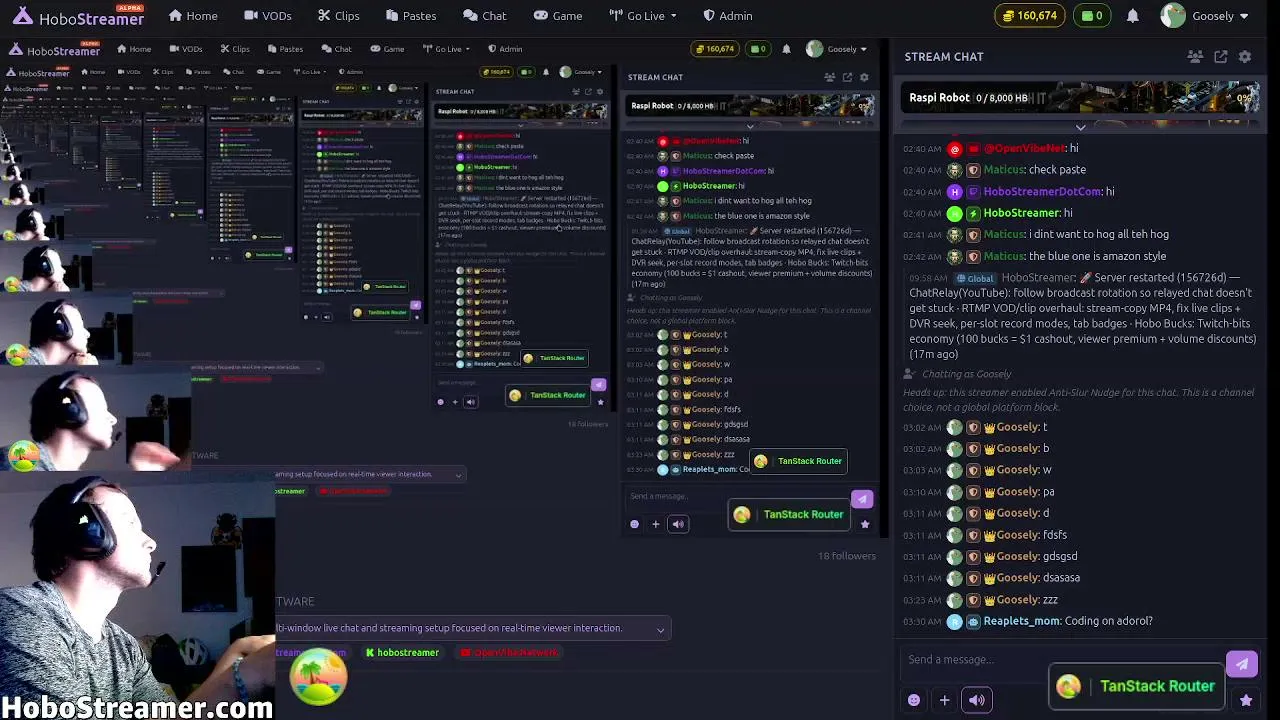Image resolution: width=1280 pixels, height=720 pixels.
Task: Click the shield badge on the 'check paste' message
Action: click(973, 170)
